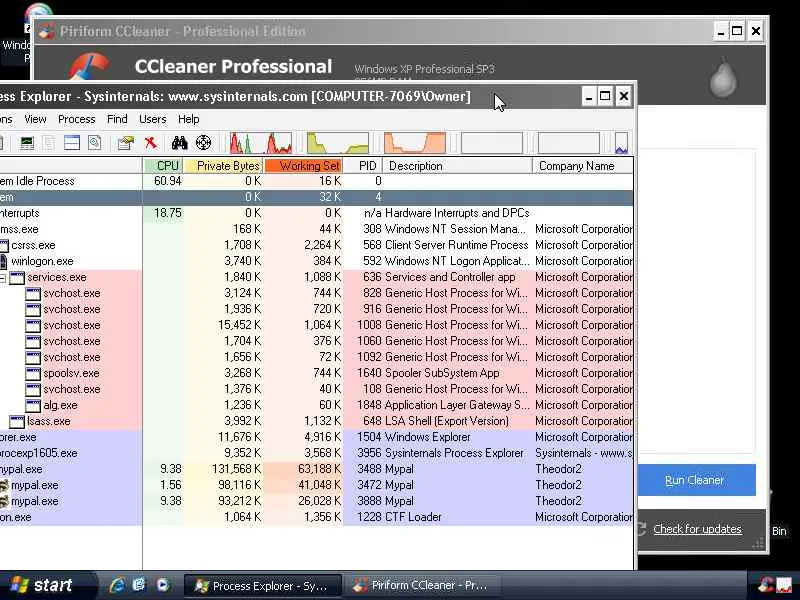Viewport: 800px width, 600px height.
Task: Select the lsass.exe row name
Action: coord(48,421)
